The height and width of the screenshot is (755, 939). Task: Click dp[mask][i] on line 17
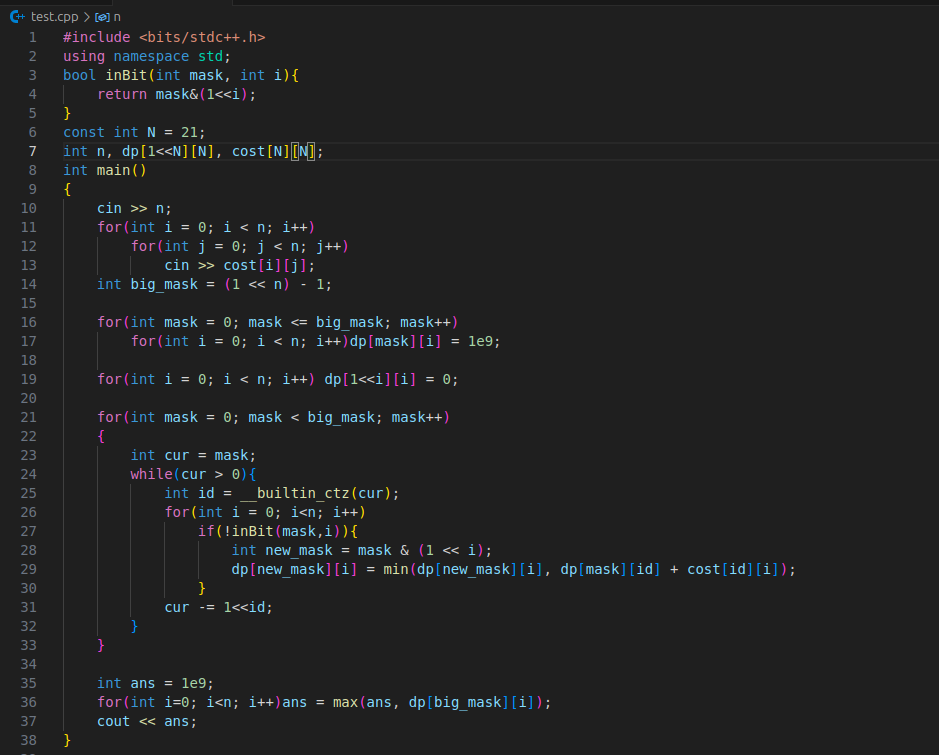(x=396, y=341)
